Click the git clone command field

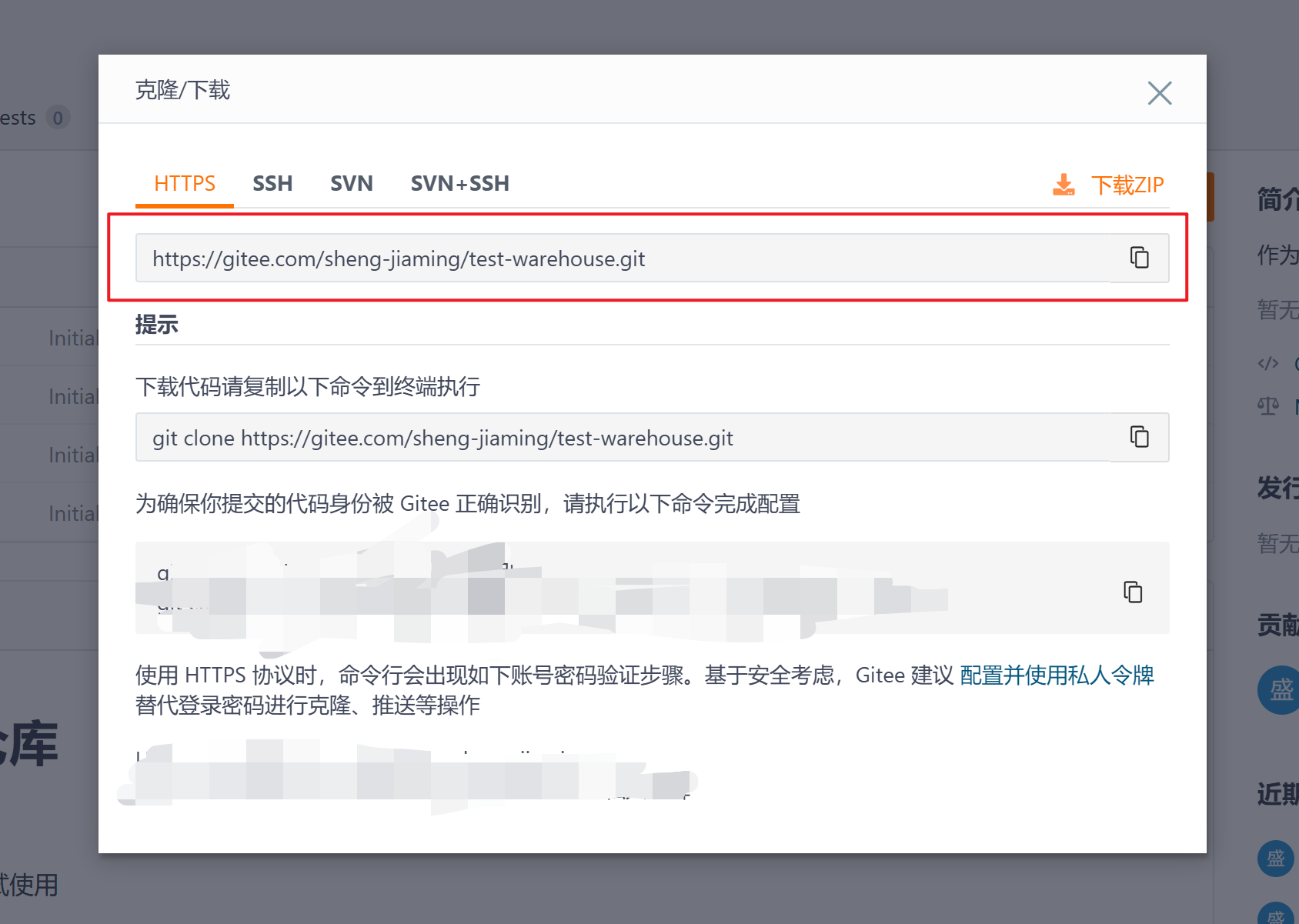point(623,438)
